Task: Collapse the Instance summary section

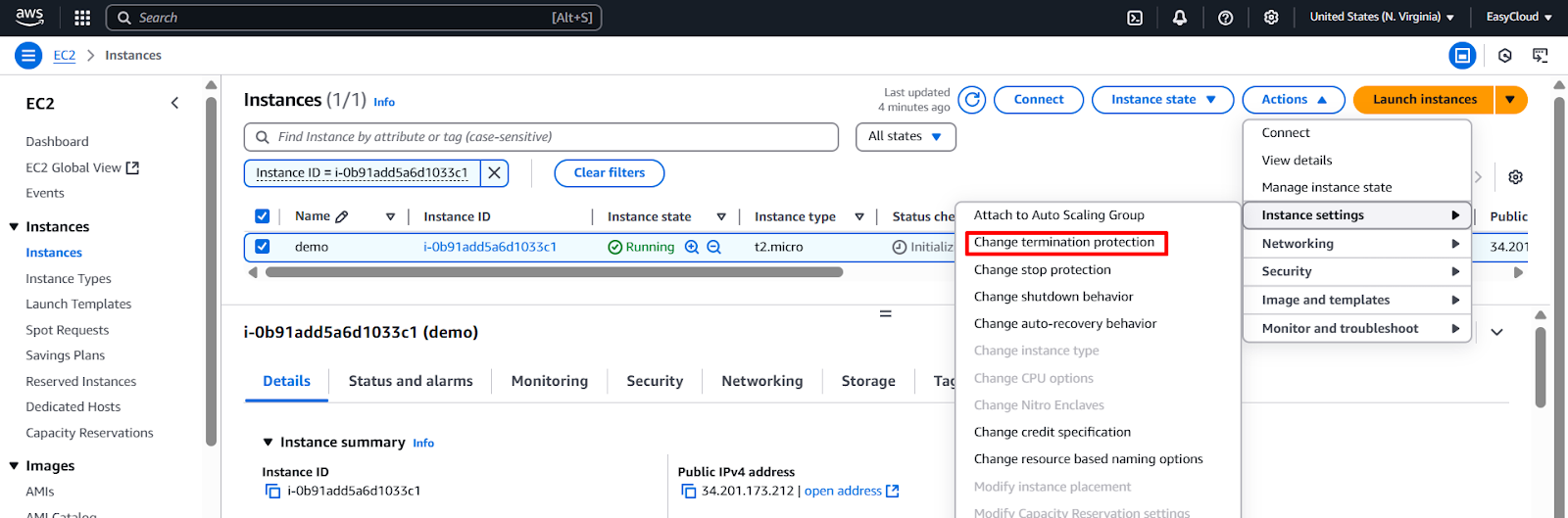Action: (x=269, y=443)
